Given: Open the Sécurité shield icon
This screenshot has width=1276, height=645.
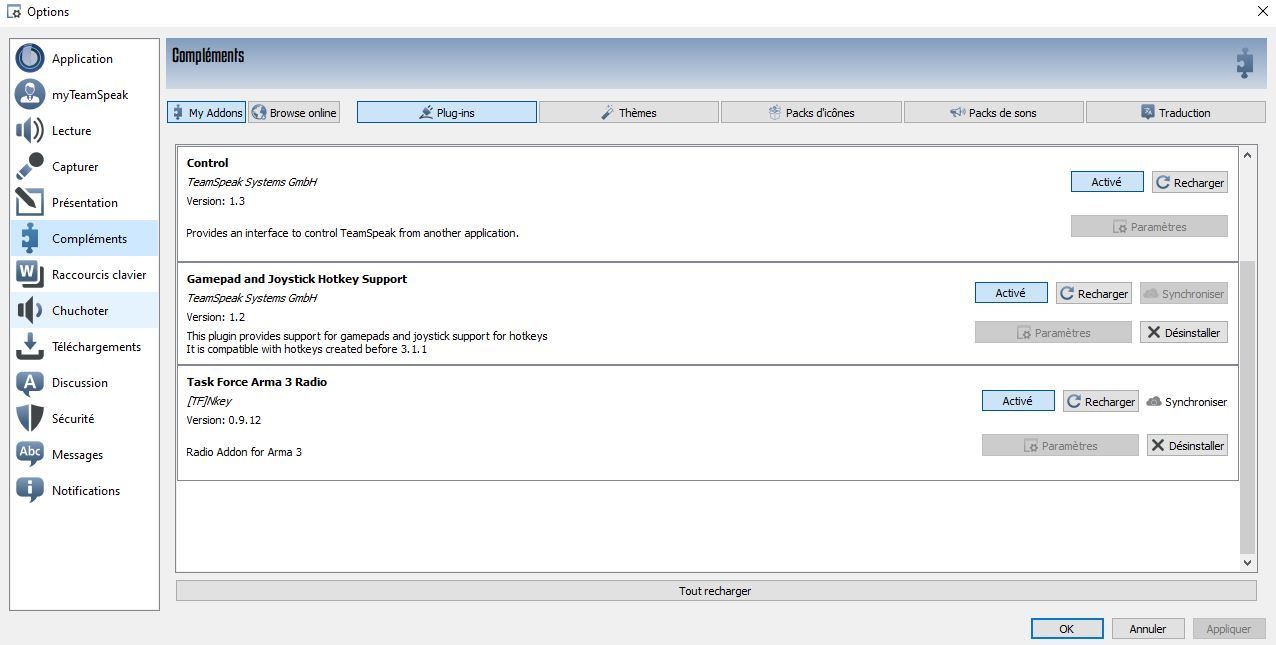Looking at the screenshot, I should coord(30,418).
